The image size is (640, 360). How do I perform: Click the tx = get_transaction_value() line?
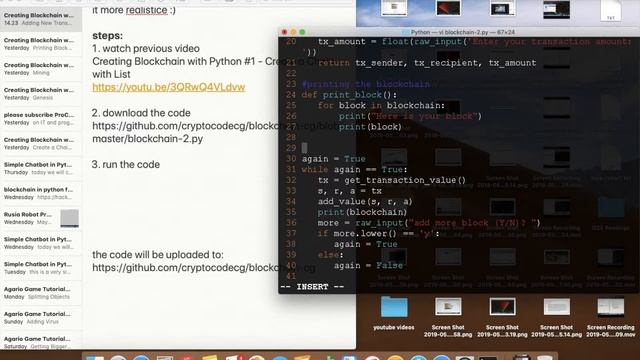[x=391, y=180]
